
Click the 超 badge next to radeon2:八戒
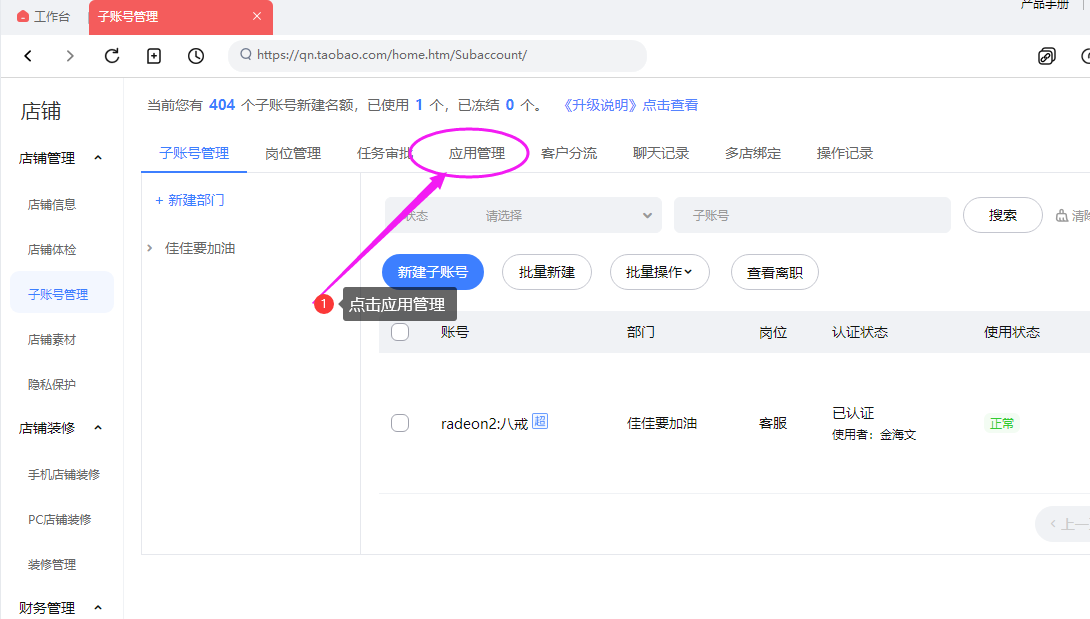[539, 423]
